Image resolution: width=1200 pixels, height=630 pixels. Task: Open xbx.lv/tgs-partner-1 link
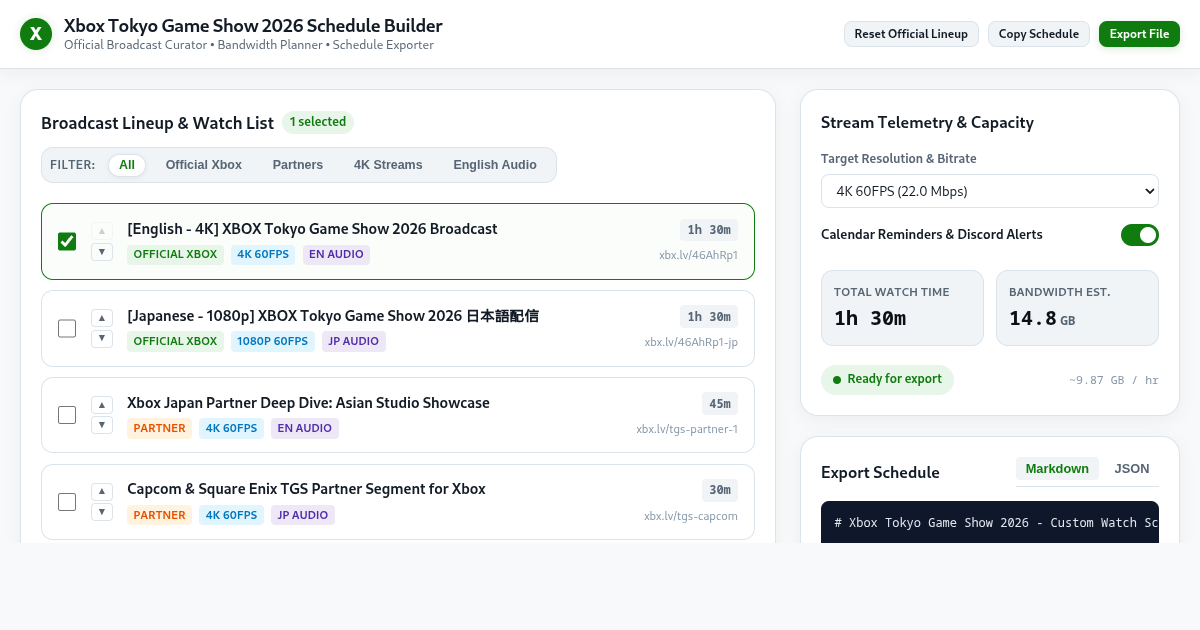pyautogui.click(x=687, y=429)
